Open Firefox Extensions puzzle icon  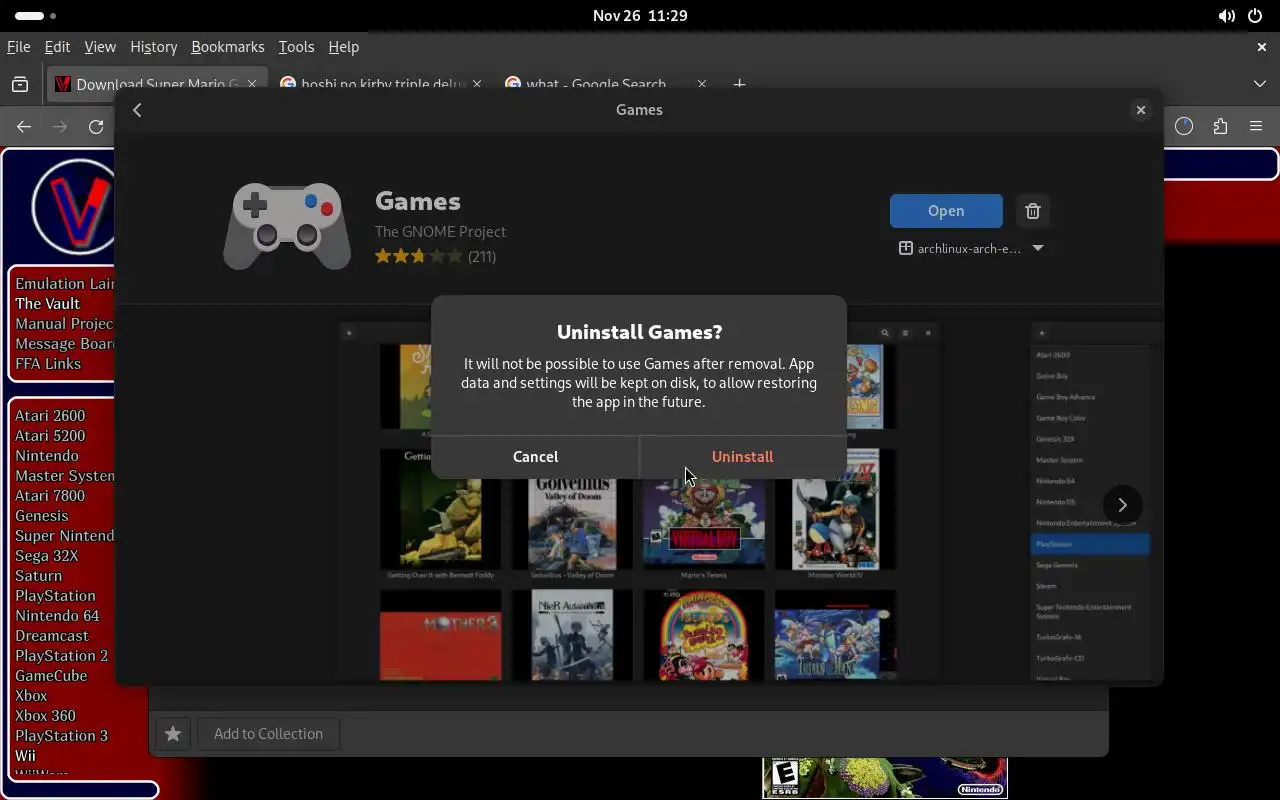[1220, 126]
